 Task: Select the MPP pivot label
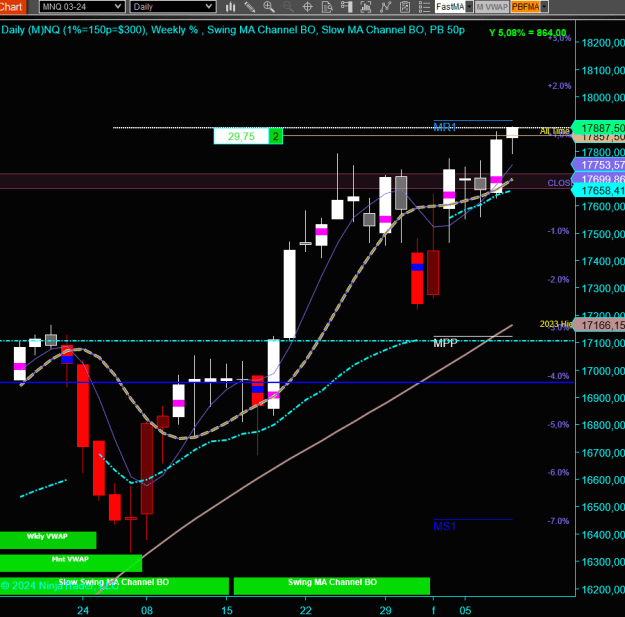(445, 343)
